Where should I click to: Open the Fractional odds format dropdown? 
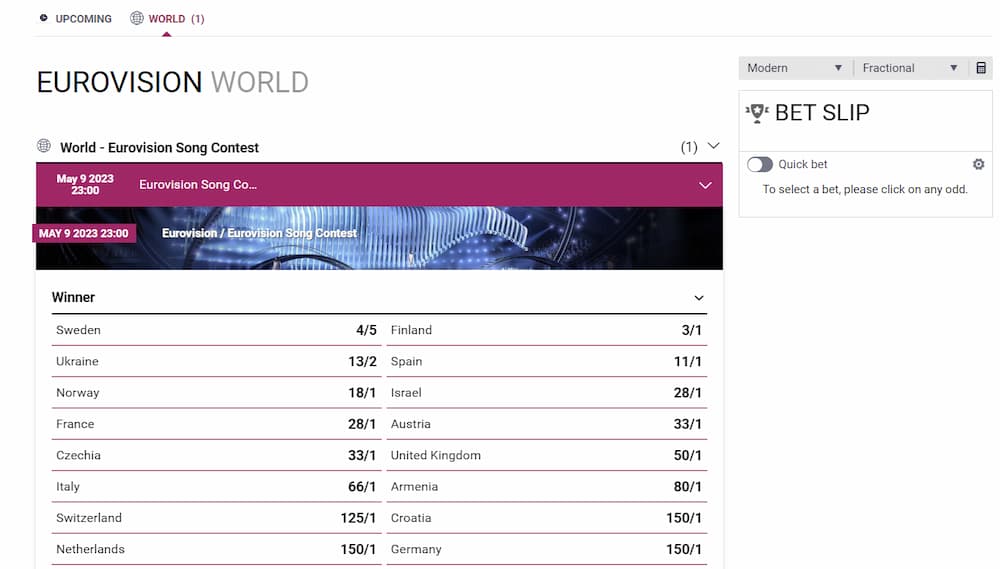click(909, 68)
